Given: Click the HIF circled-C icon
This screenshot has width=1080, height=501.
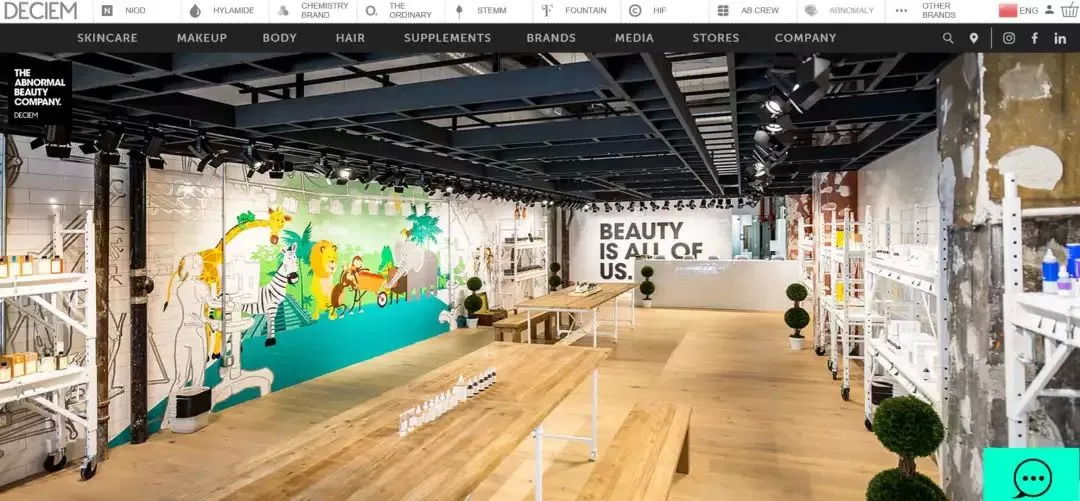Looking at the screenshot, I should click(x=635, y=10).
